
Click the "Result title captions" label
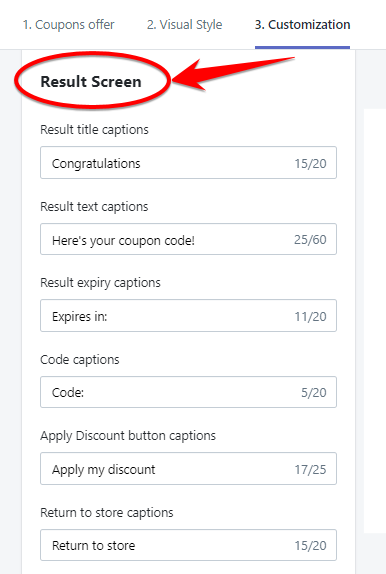click(94, 130)
